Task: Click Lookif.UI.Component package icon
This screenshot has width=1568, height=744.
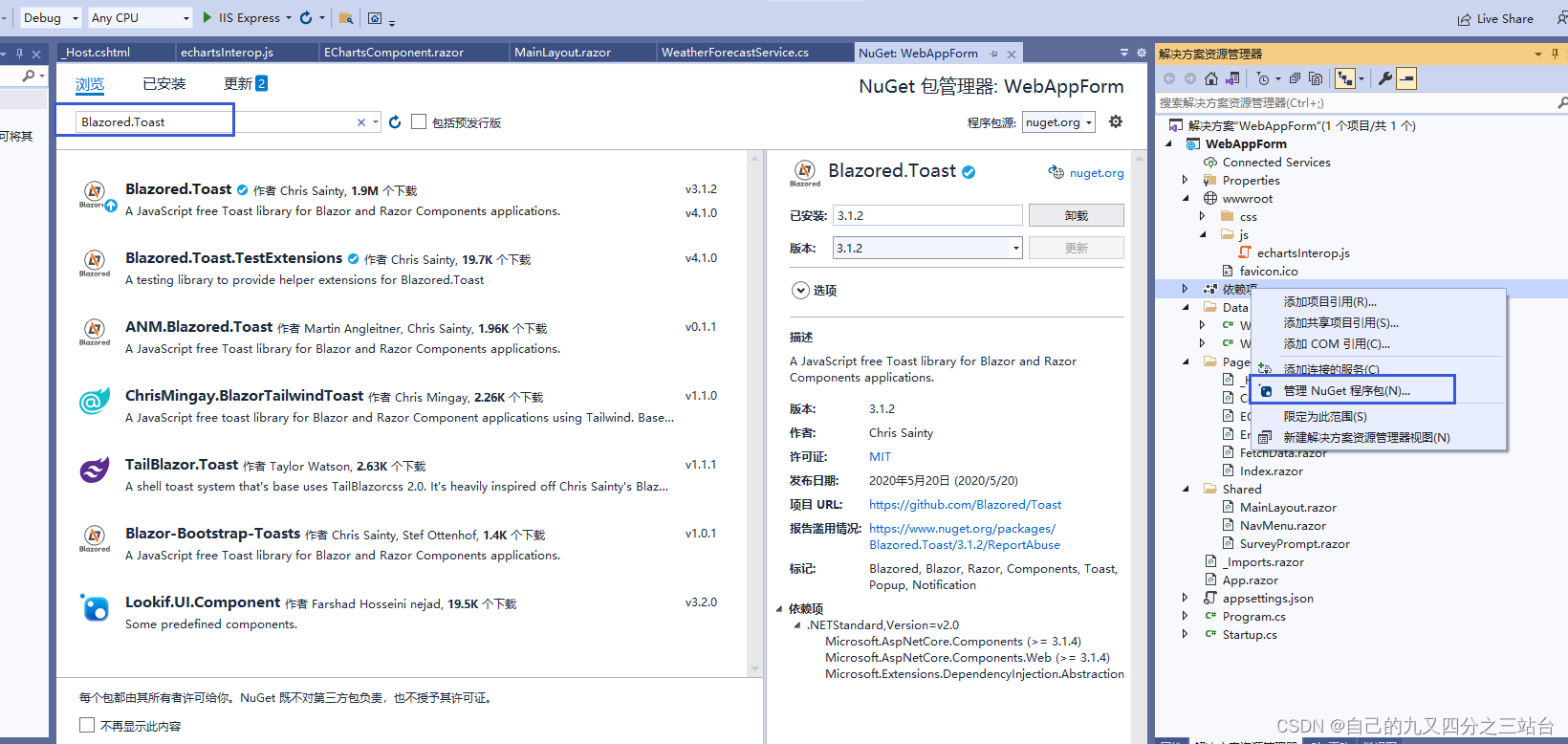Action: point(94,608)
